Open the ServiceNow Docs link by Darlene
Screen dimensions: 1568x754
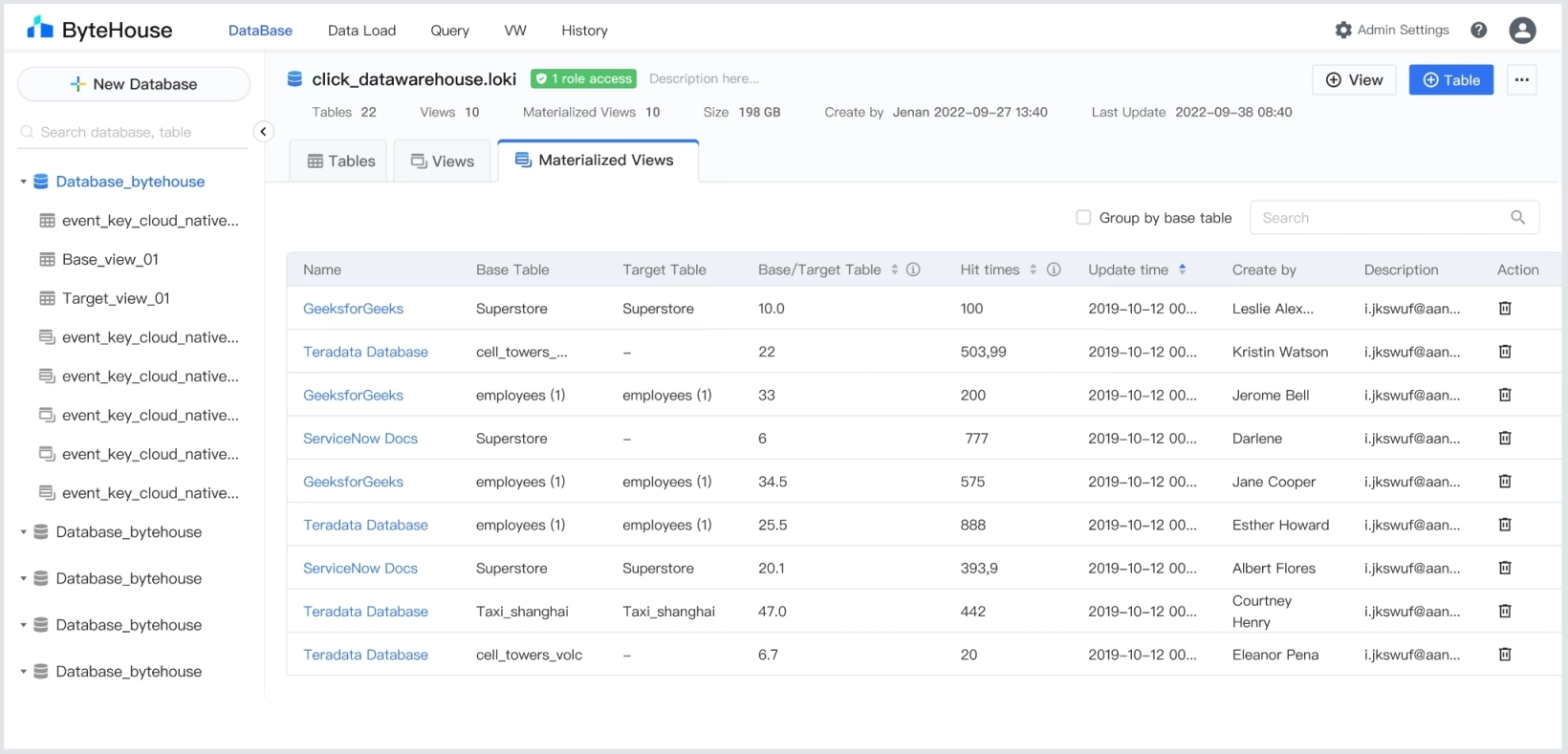pos(359,439)
